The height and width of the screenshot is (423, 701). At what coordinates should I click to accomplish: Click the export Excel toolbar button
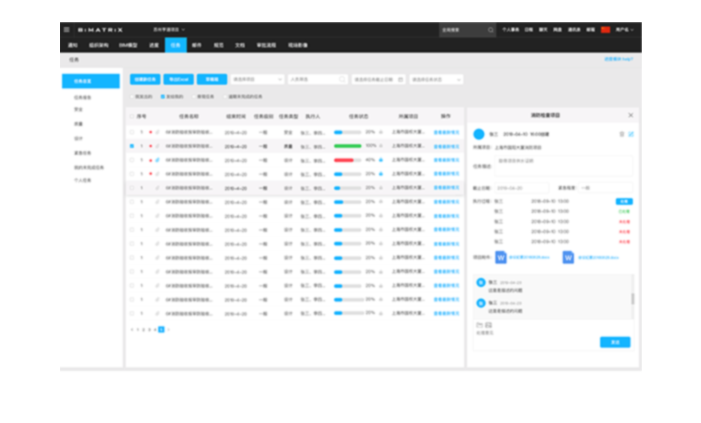point(178,79)
